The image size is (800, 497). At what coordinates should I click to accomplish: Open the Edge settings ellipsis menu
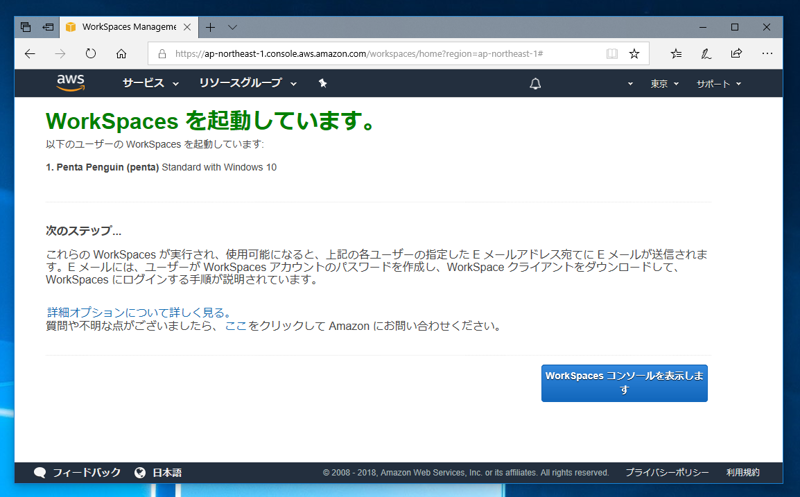[767, 53]
